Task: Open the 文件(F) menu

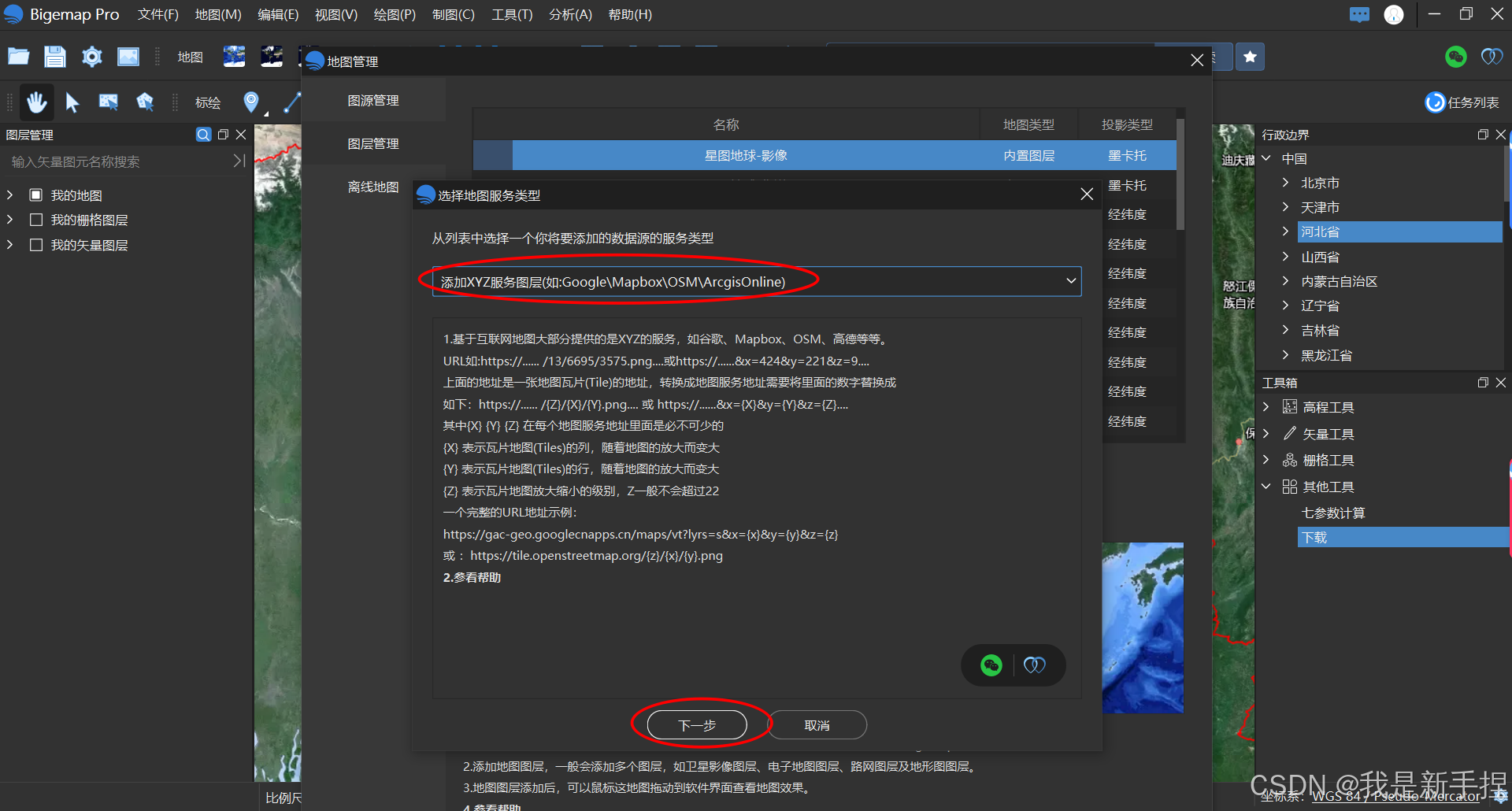Action: pos(158,14)
